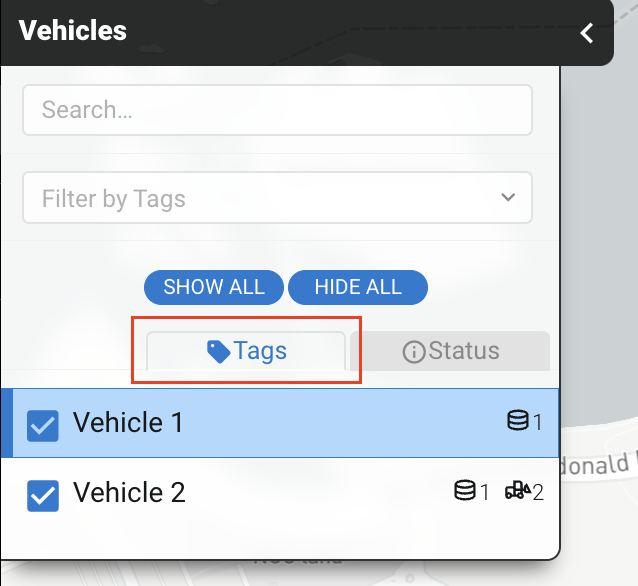The height and width of the screenshot is (586, 638).
Task: Click the info icon on the Status tab
Action: click(413, 351)
